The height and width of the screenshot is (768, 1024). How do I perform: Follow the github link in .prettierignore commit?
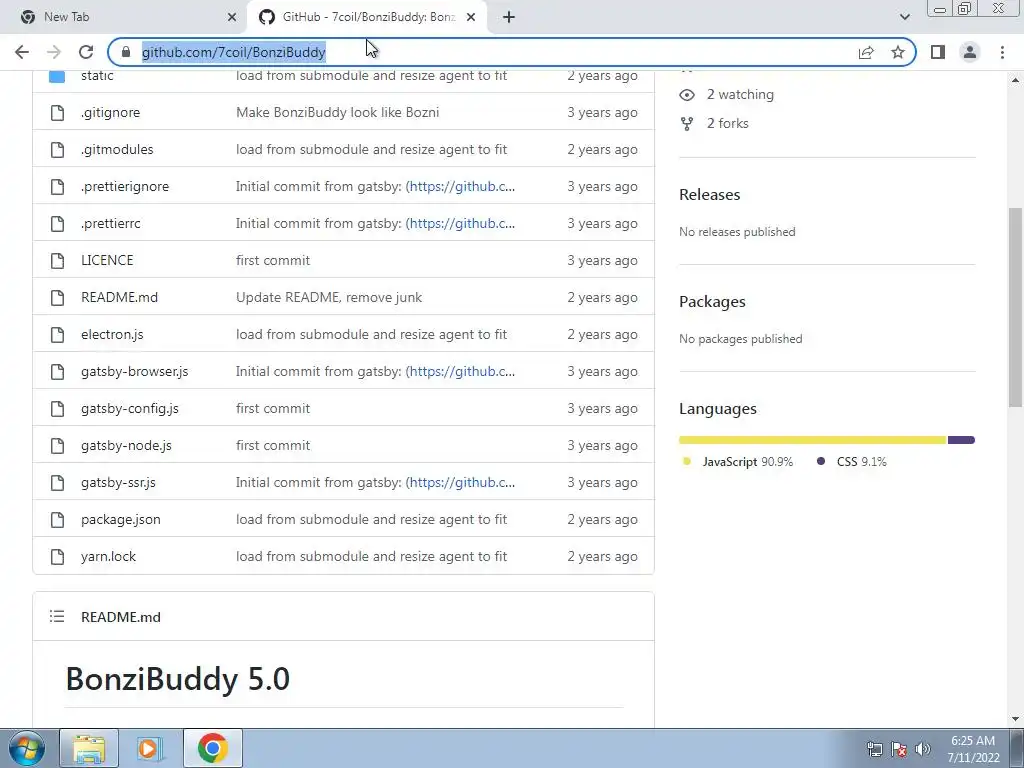(x=462, y=187)
